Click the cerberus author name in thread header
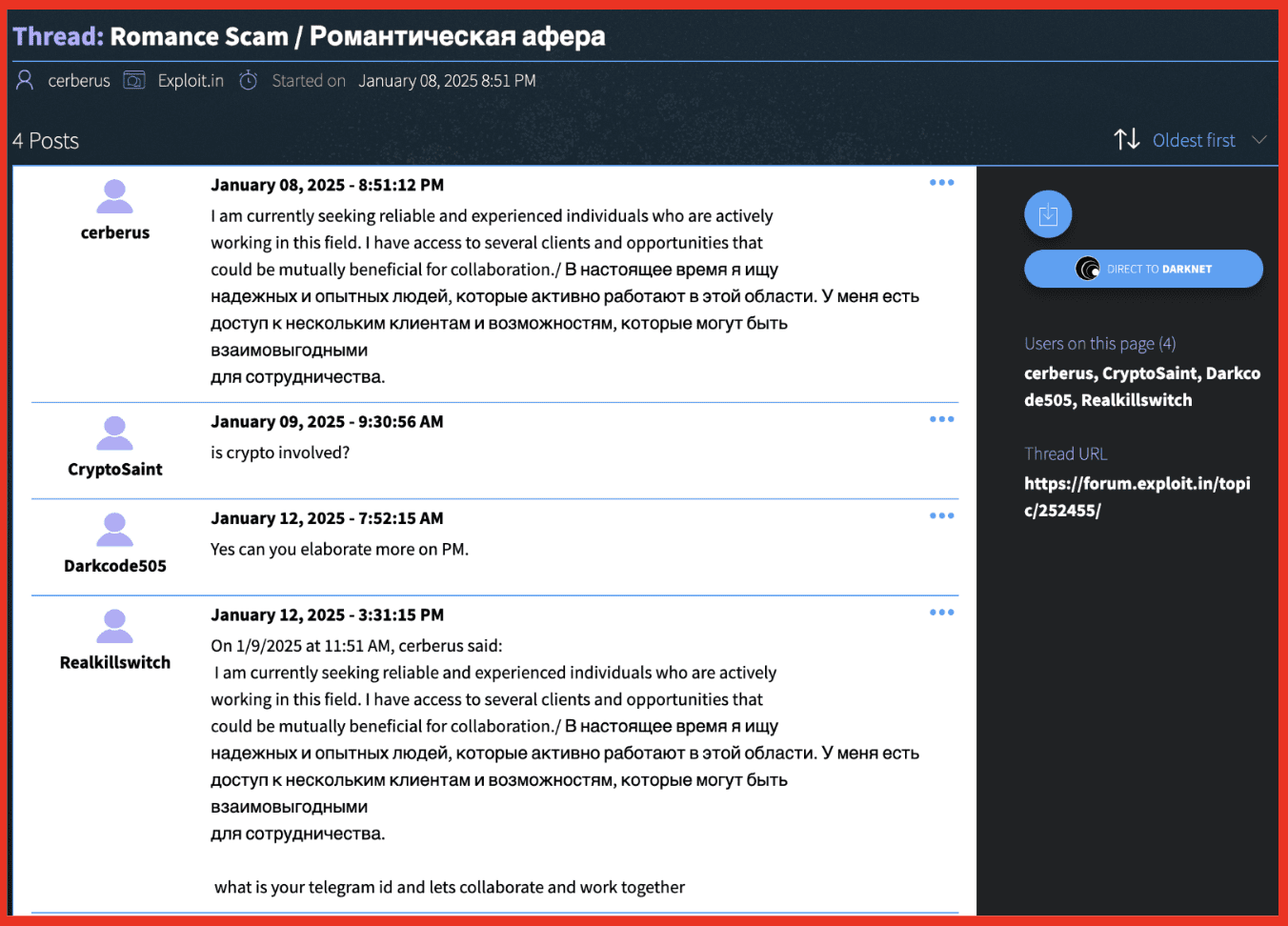This screenshot has width=1288, height=926. pyautogui.click(x=79, y=81)
